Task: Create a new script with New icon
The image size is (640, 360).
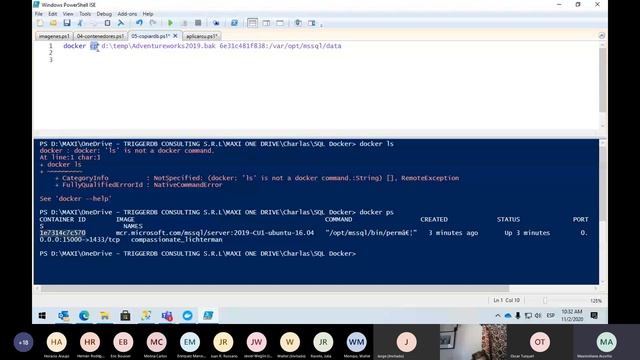Action: point(40,23)
